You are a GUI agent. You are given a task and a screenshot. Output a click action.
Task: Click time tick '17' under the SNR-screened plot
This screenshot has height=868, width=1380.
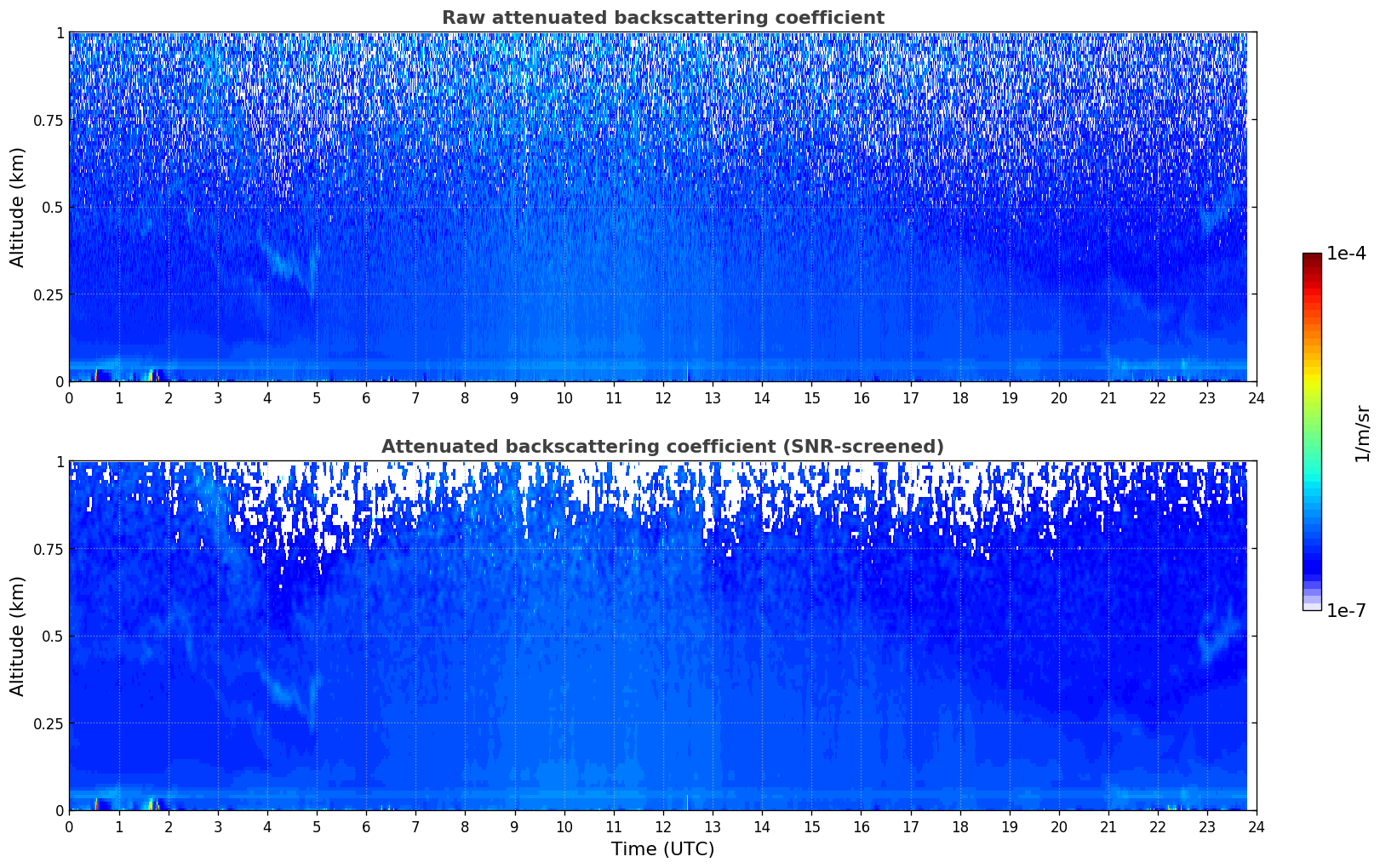pos(910,826)
